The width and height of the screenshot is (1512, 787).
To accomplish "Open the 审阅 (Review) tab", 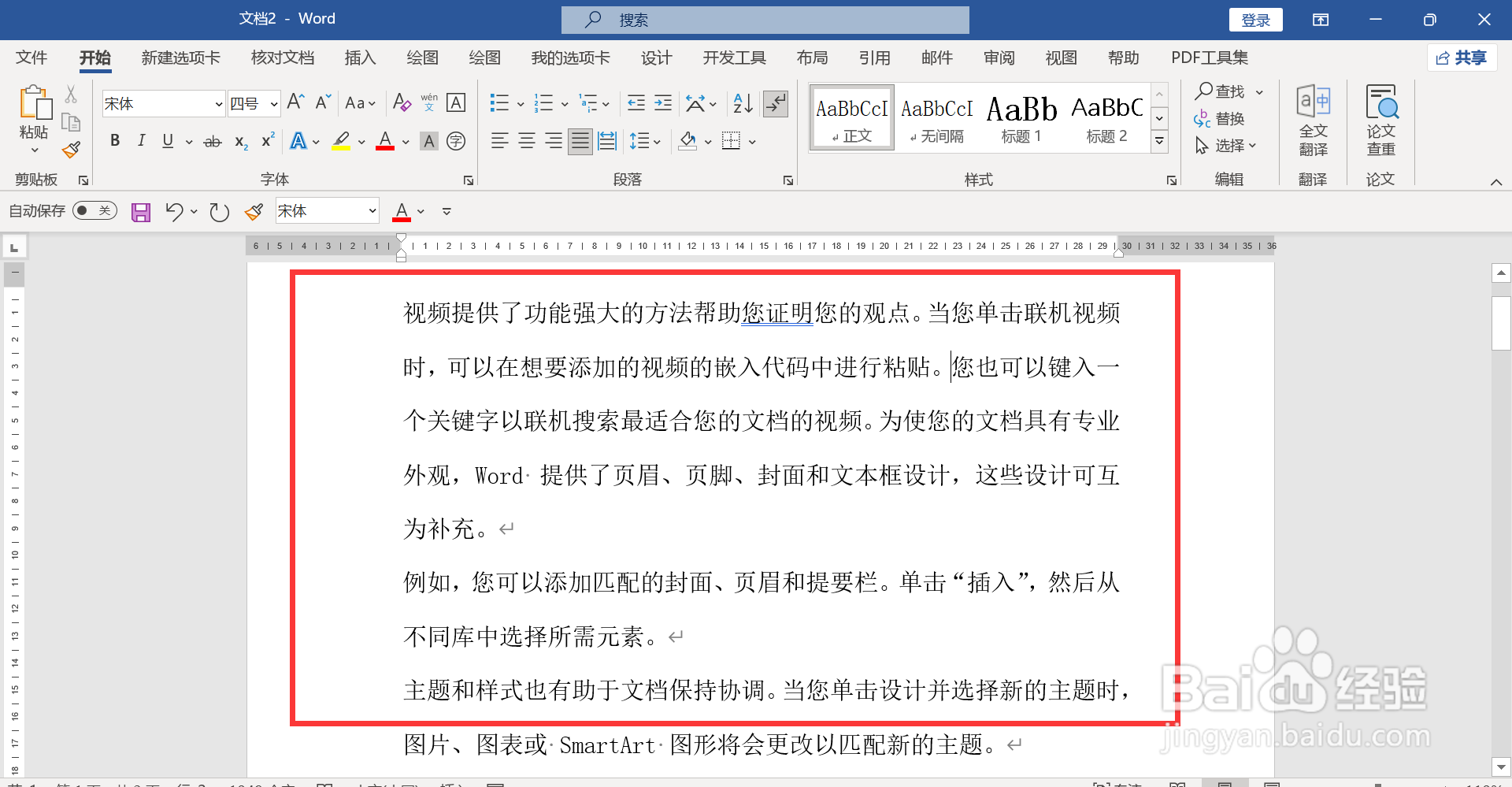I will tap(998, 58).
